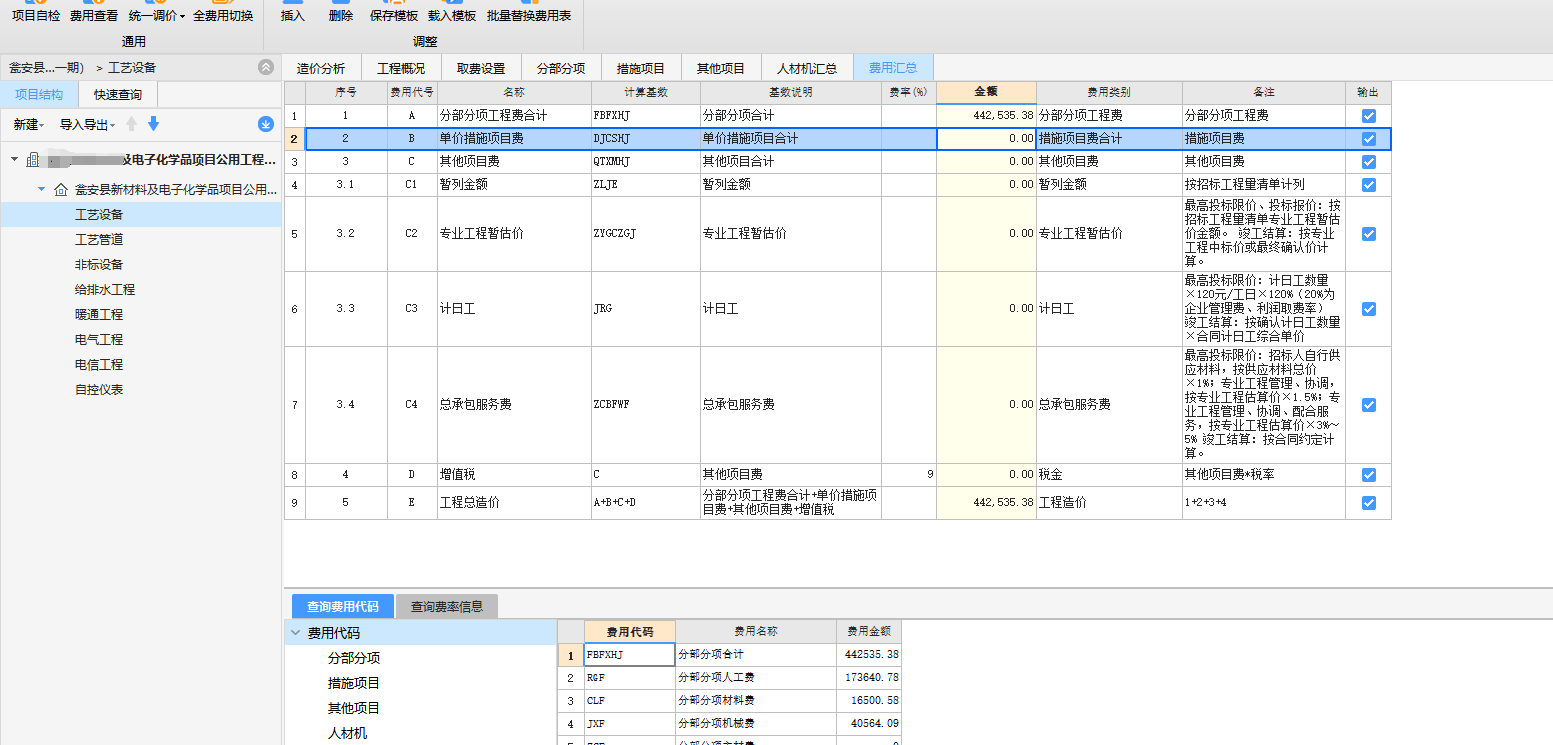The height and width of the screenshot is (745, 1553).
Task: Open the 新建 dropdown menu
Action: point(29,125)
